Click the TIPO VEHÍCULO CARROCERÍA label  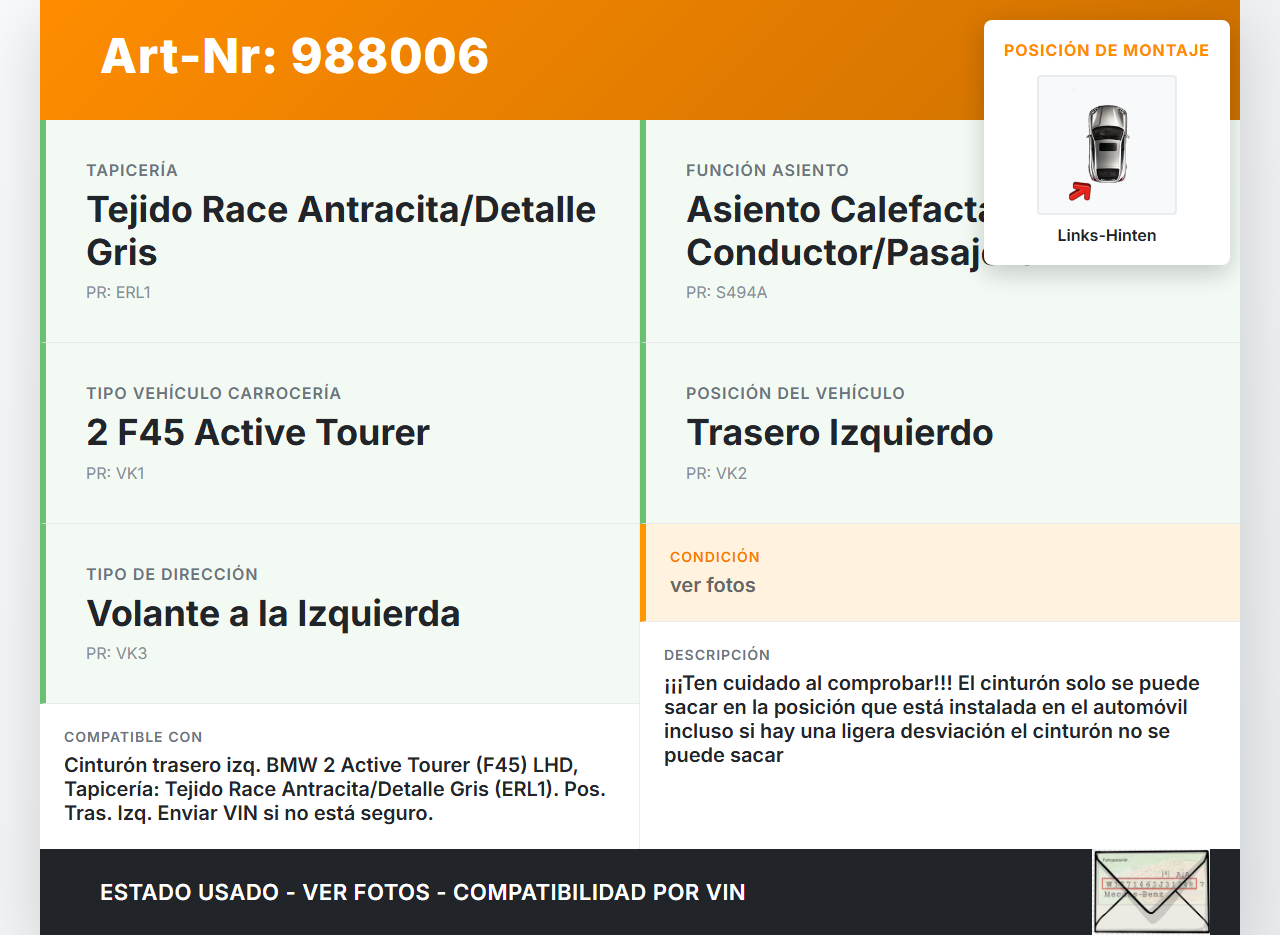click(x=214, y=394)
